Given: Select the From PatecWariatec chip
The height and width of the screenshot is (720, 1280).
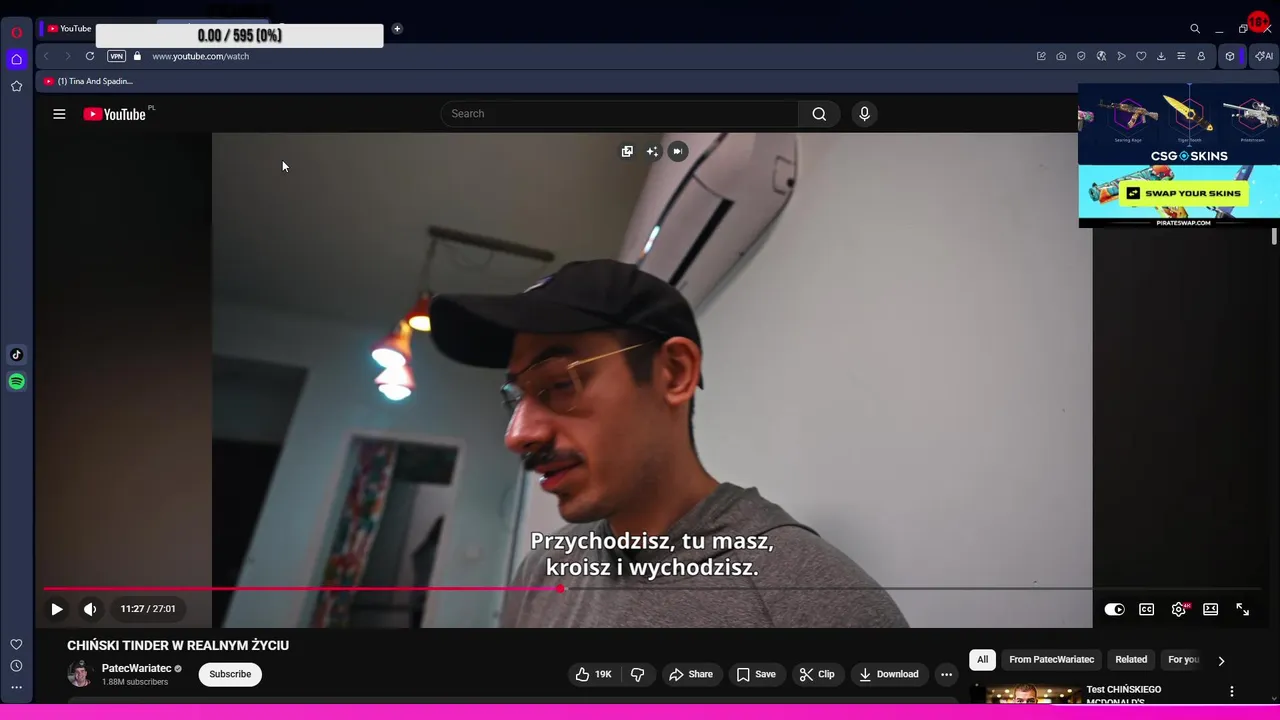Looking at the screenshot, I should [x=1051, y=660].
